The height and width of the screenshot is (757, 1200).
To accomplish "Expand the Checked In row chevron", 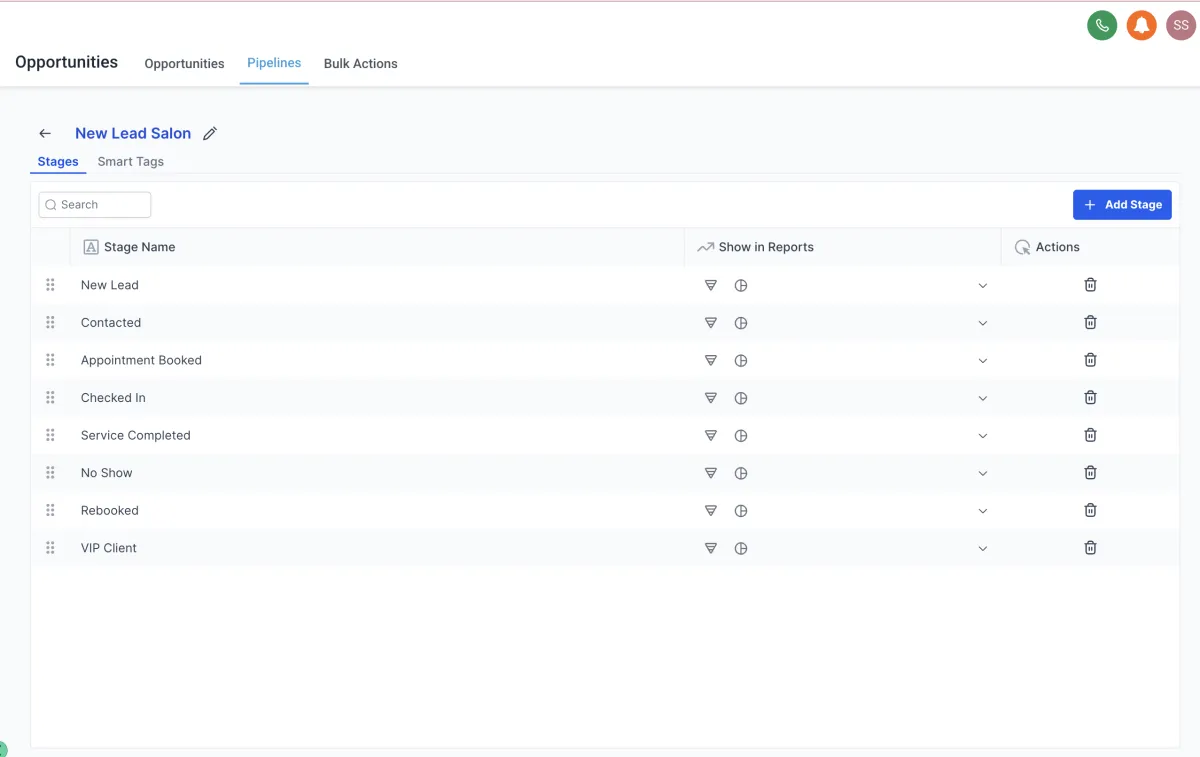I will (x=982, y=398).
